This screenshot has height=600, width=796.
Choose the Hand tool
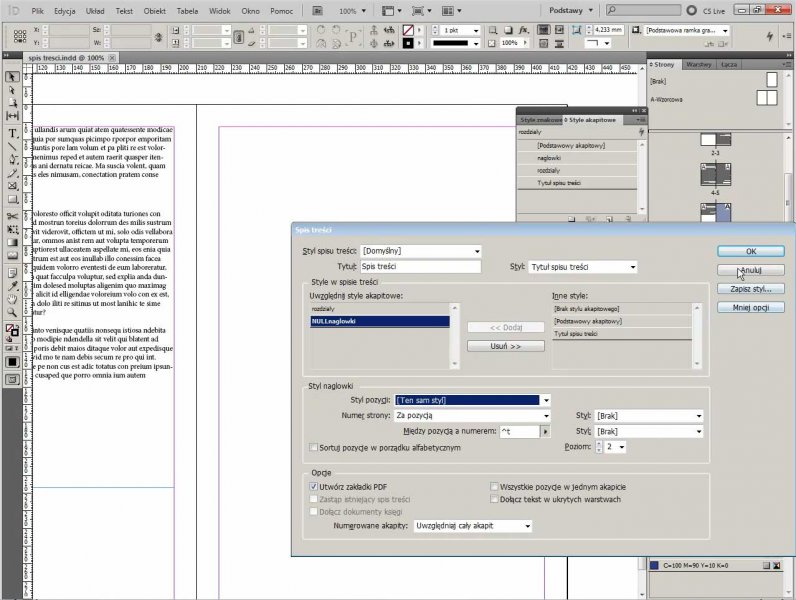[x=13, y=298]
